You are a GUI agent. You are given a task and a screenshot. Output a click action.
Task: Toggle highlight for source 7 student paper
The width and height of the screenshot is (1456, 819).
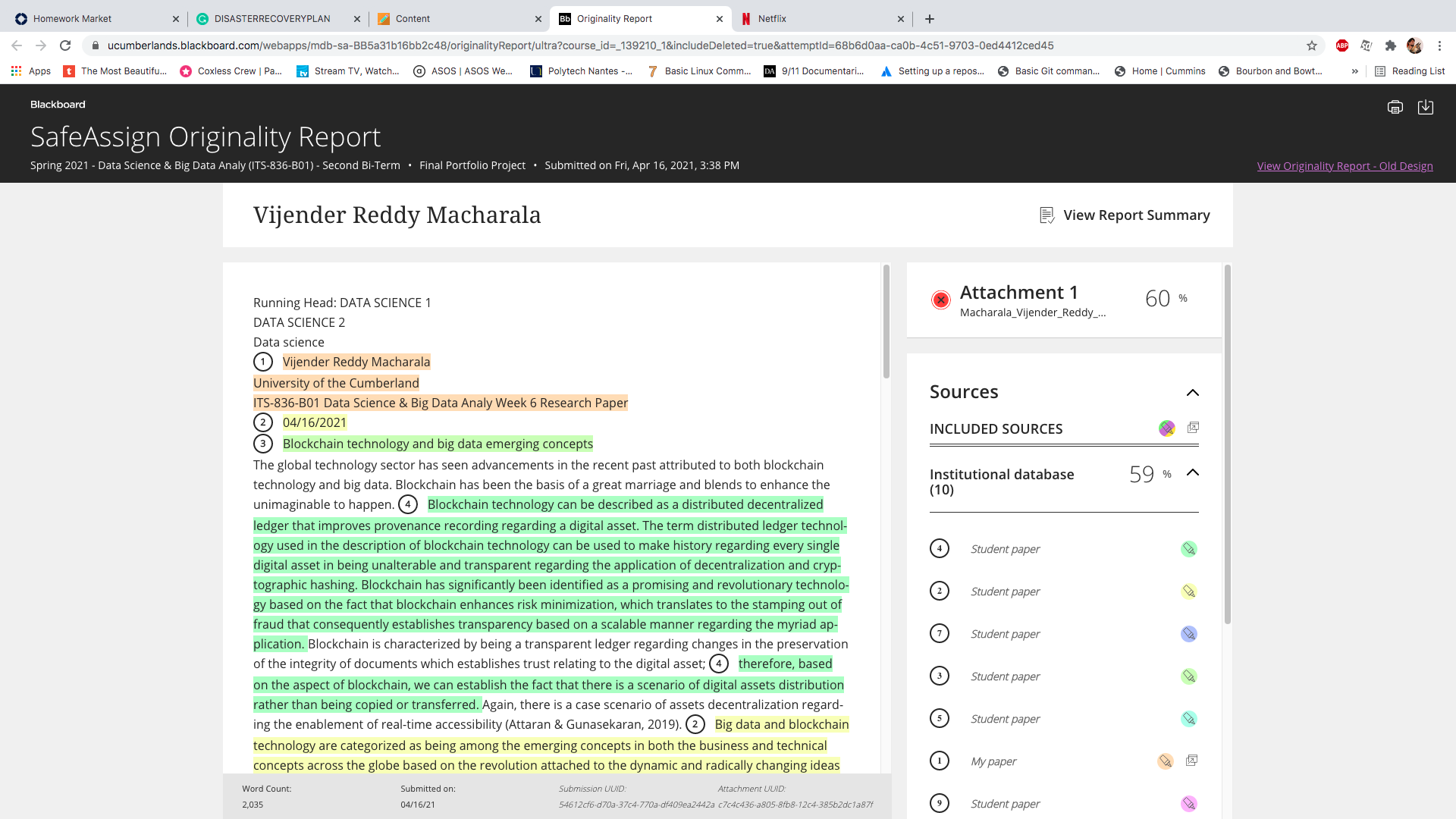pyautogui.click(x=1188, y=634)
